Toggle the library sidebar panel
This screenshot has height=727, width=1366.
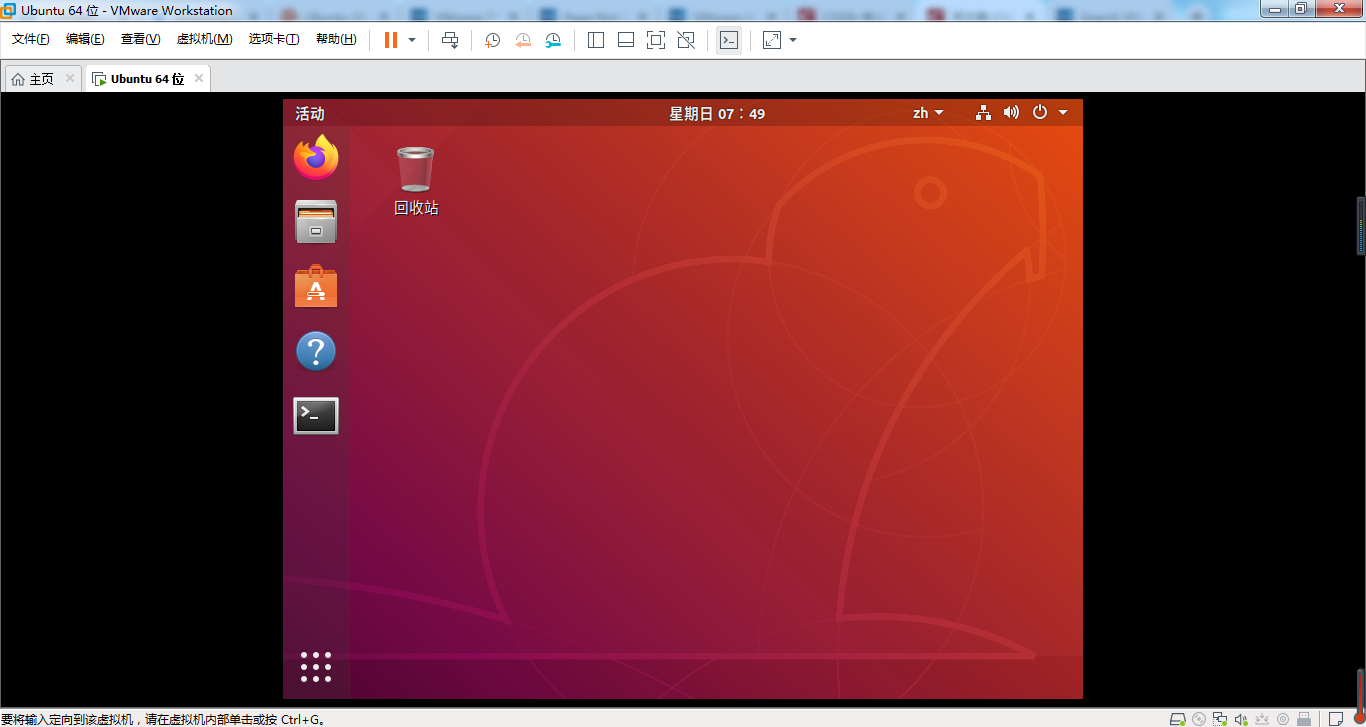596,40
